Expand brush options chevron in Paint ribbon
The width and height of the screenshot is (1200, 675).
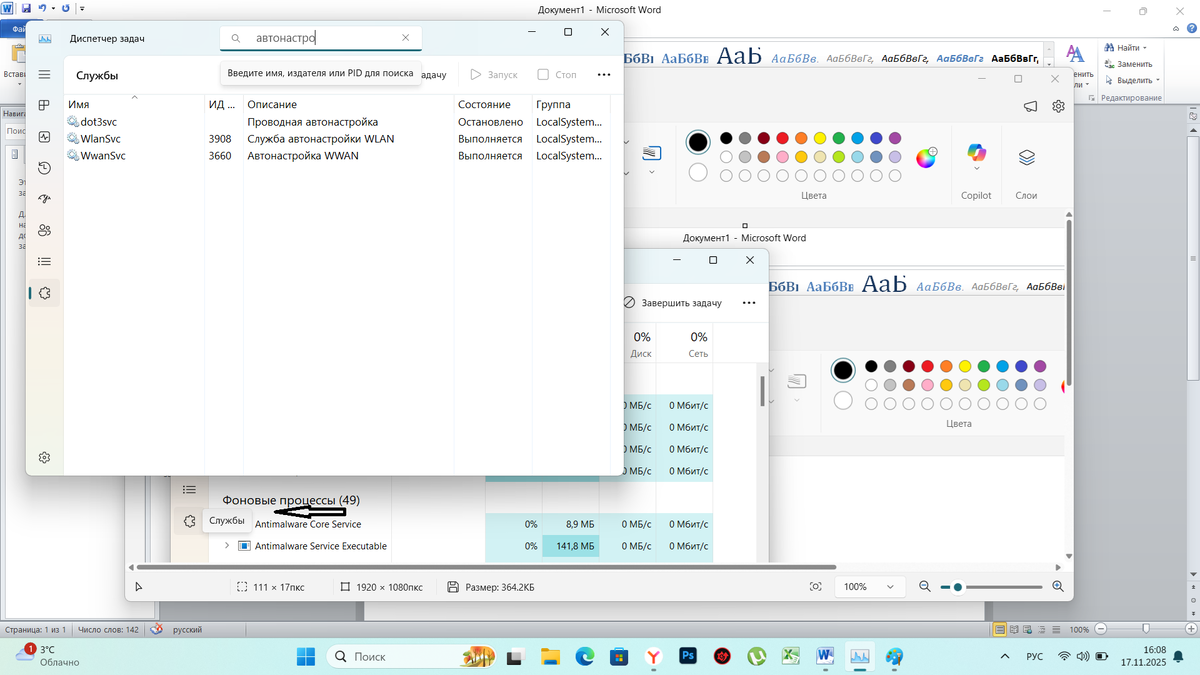click(x=652, y=171)
